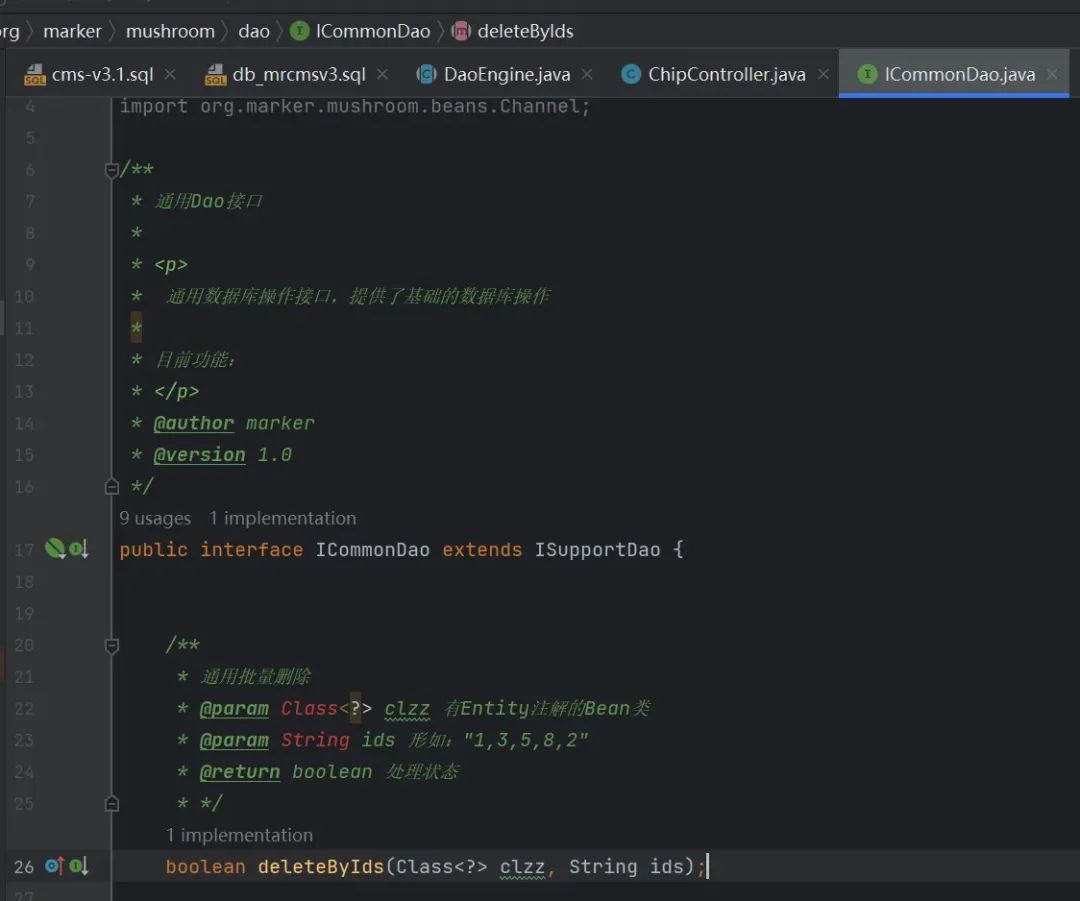This screenshot has width=1080, height=901.
Task: Close the cms-v3.1.sql tab
Action: pyautogui.click(x=170, y=74)
